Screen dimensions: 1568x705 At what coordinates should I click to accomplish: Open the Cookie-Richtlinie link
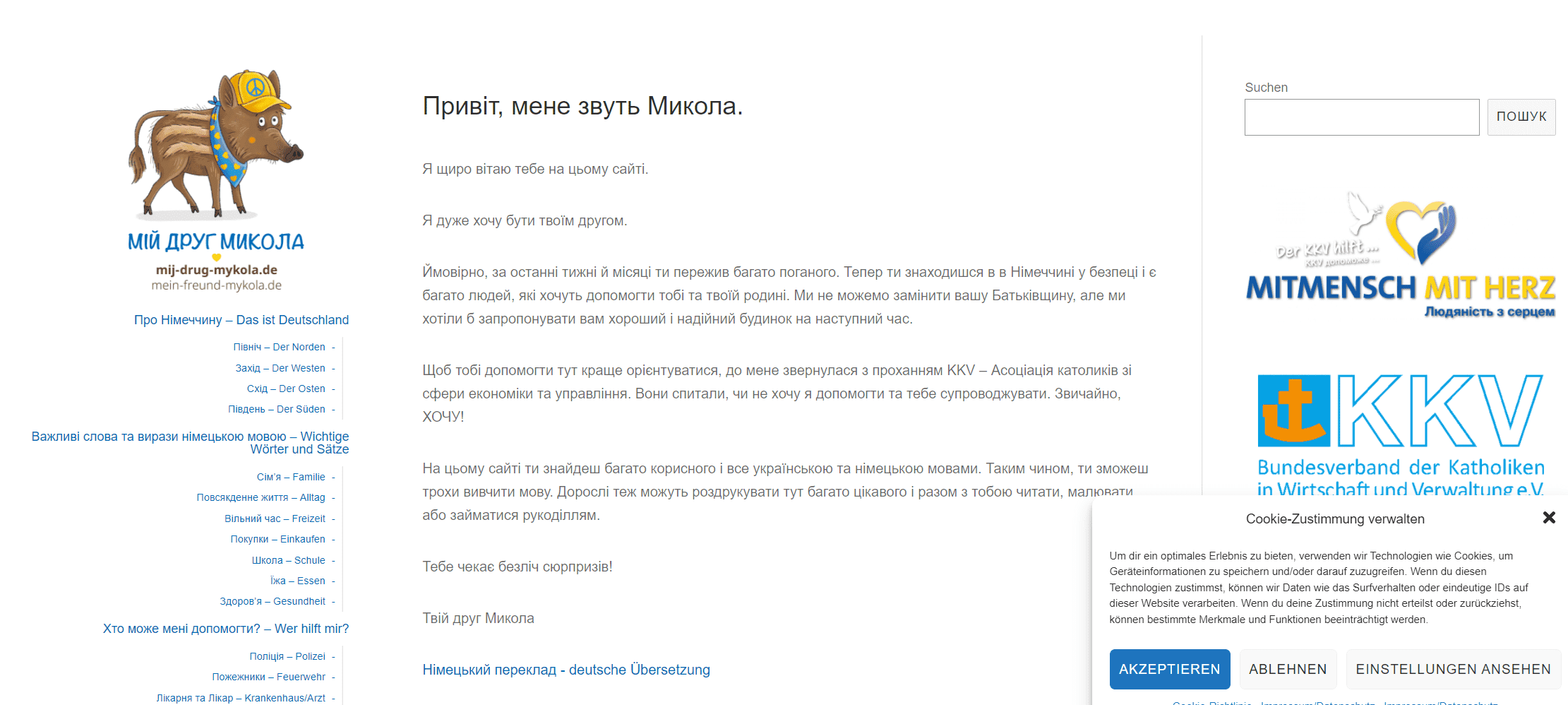point(1211,703)
